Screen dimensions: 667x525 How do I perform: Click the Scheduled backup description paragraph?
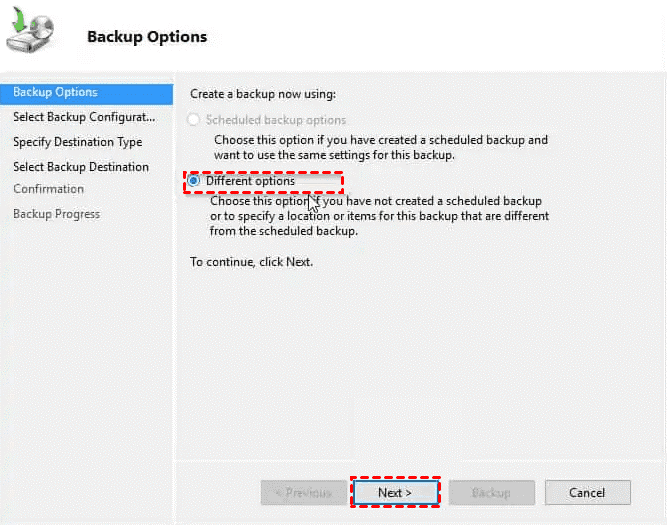[381, 148]
